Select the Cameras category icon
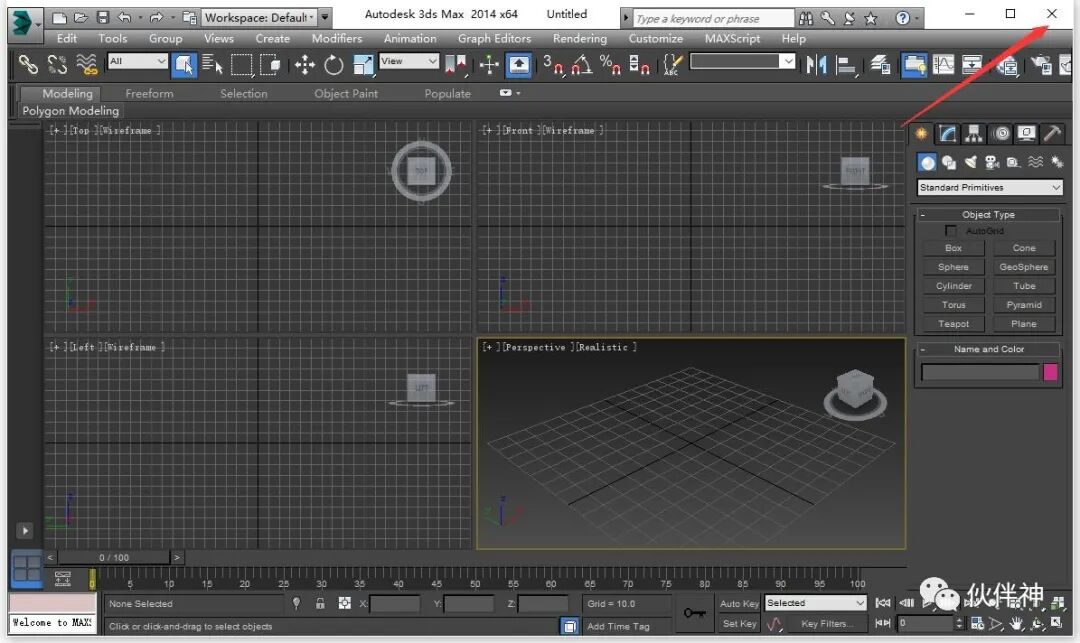The width and height of the screenshot is (1080, 643). (x=992, y=162)
